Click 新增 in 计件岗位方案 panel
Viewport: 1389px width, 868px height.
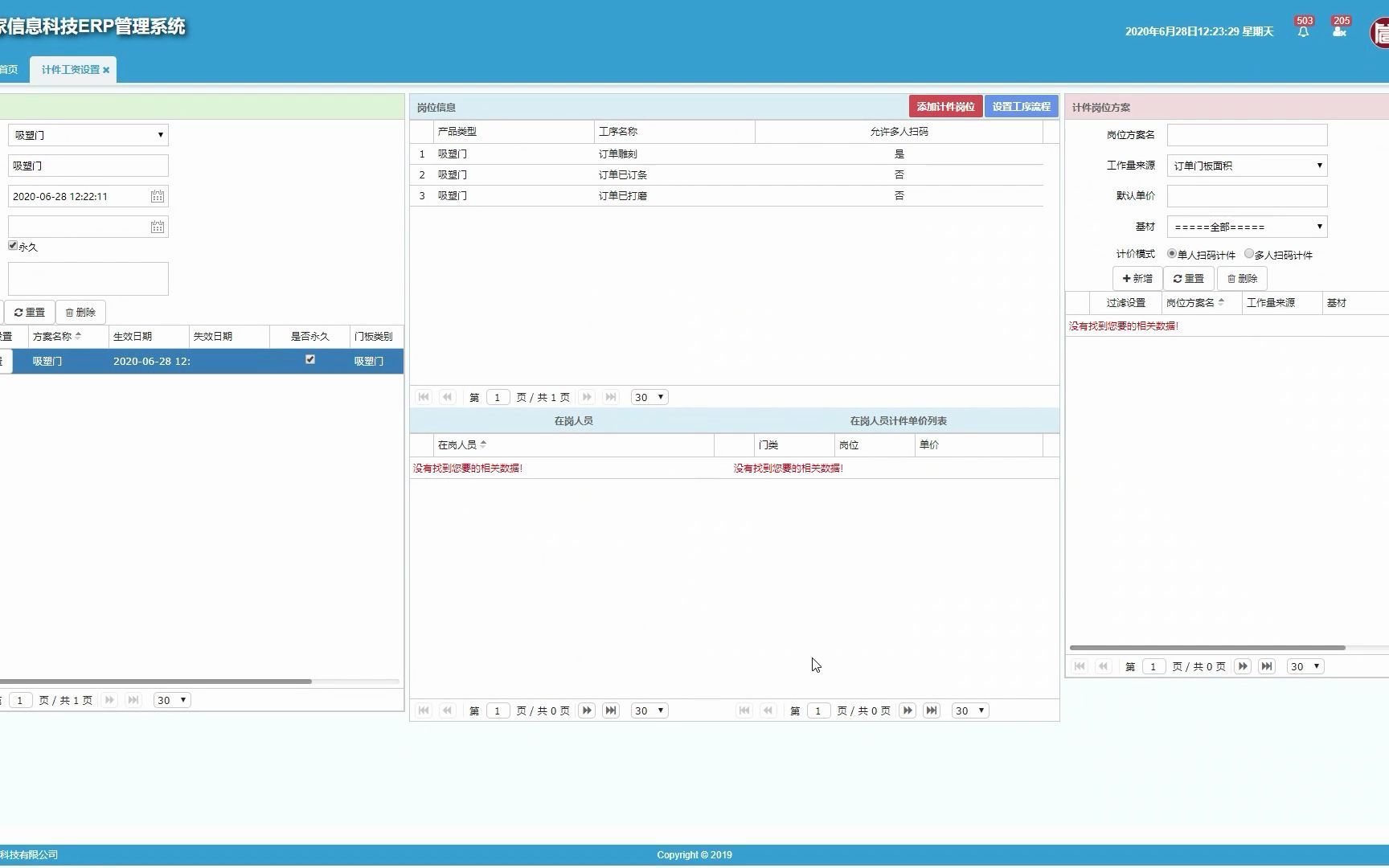(x=1137, y=279)
